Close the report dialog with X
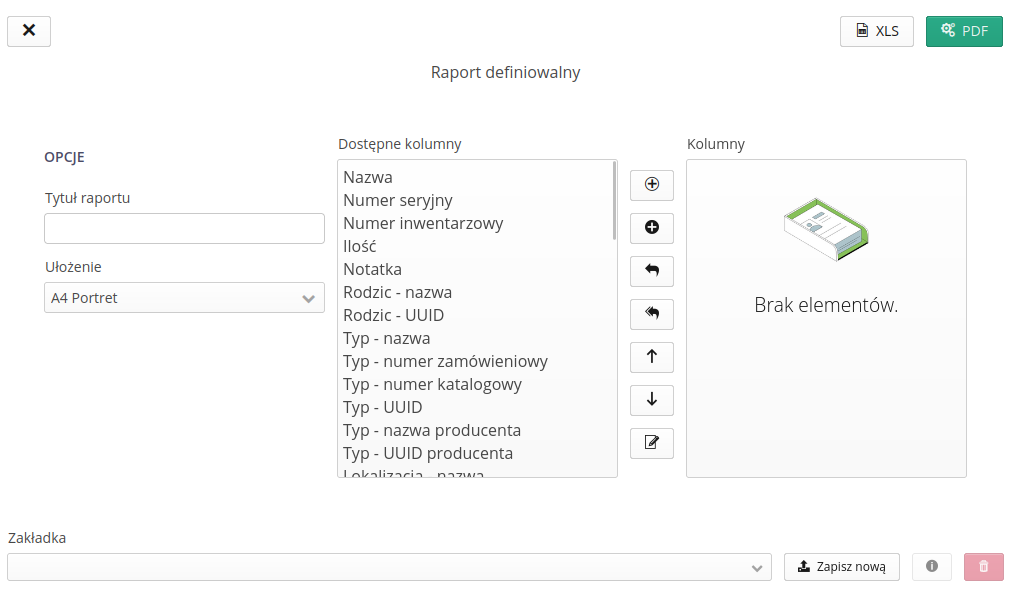The height and width of the screenshot is (590, 1015). tap(29, 31)
